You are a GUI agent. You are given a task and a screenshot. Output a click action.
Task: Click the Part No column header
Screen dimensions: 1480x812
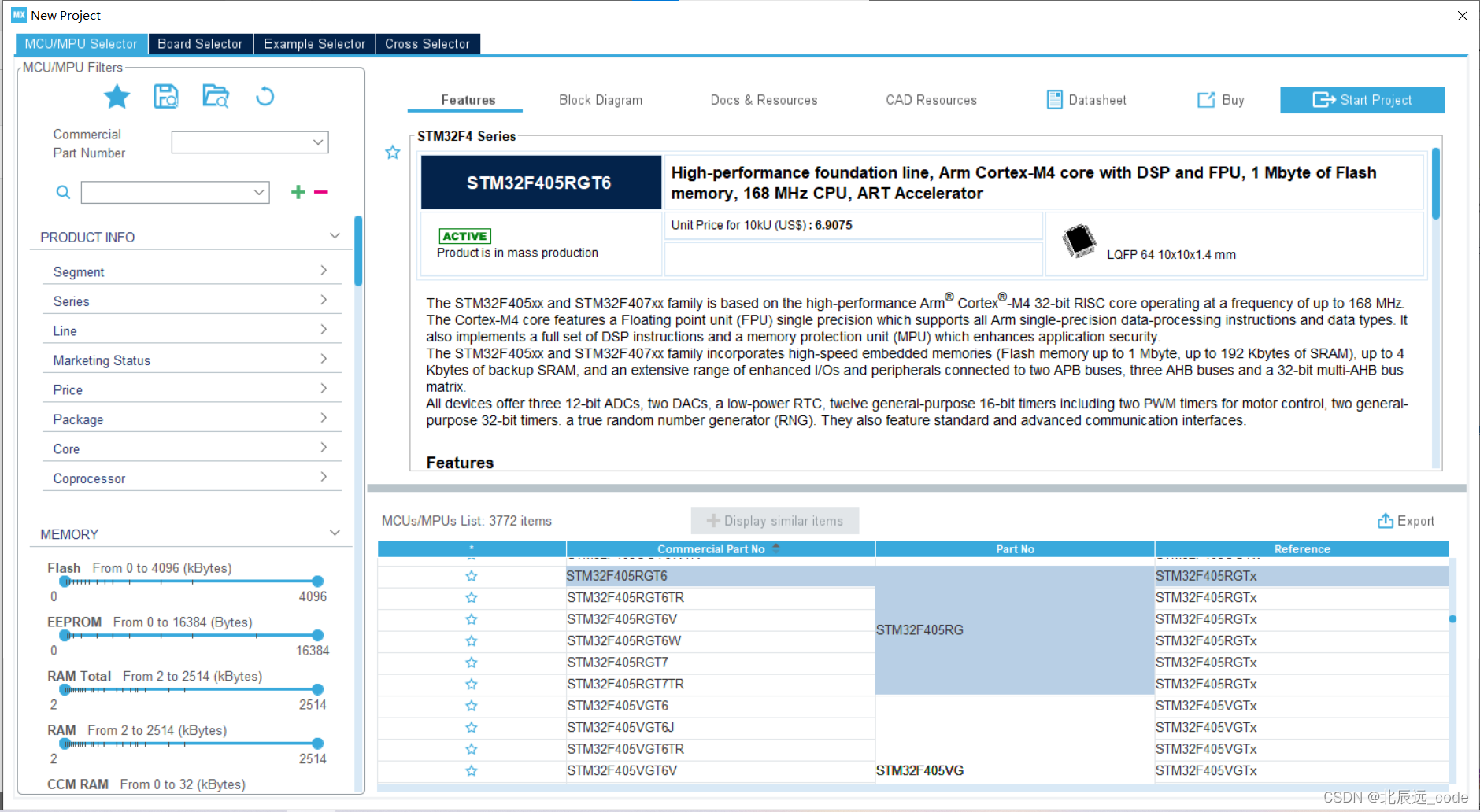[x=1015, y=549]
